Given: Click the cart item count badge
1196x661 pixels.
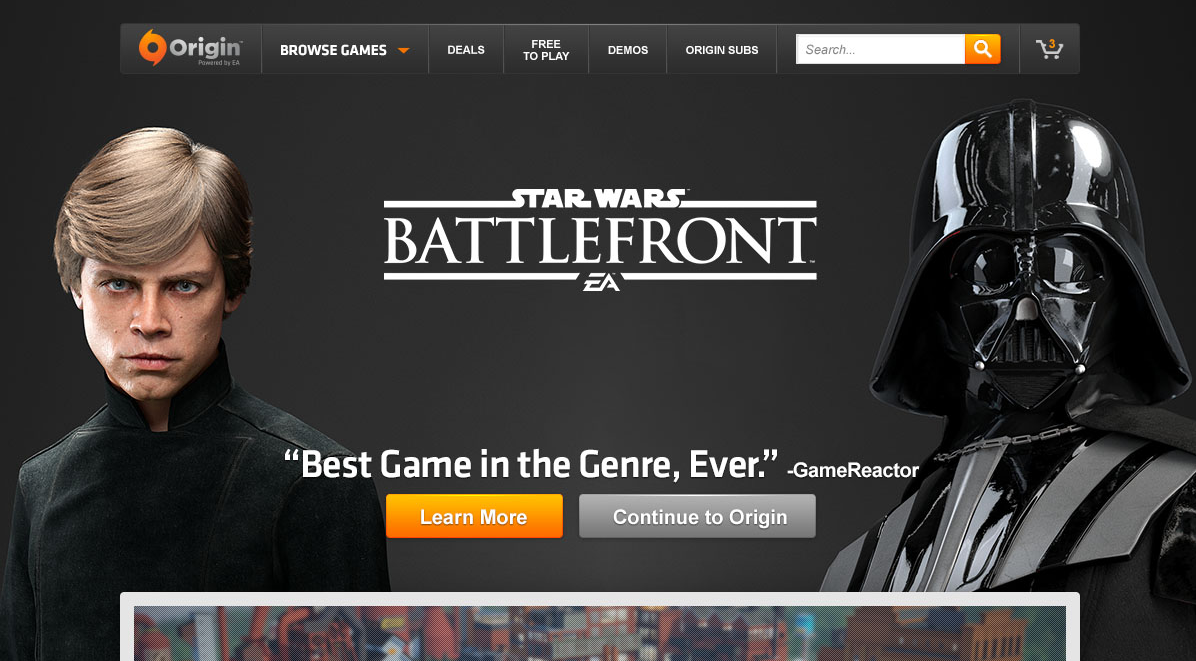Looking at the screenshot, I should tap(1053, 43).
